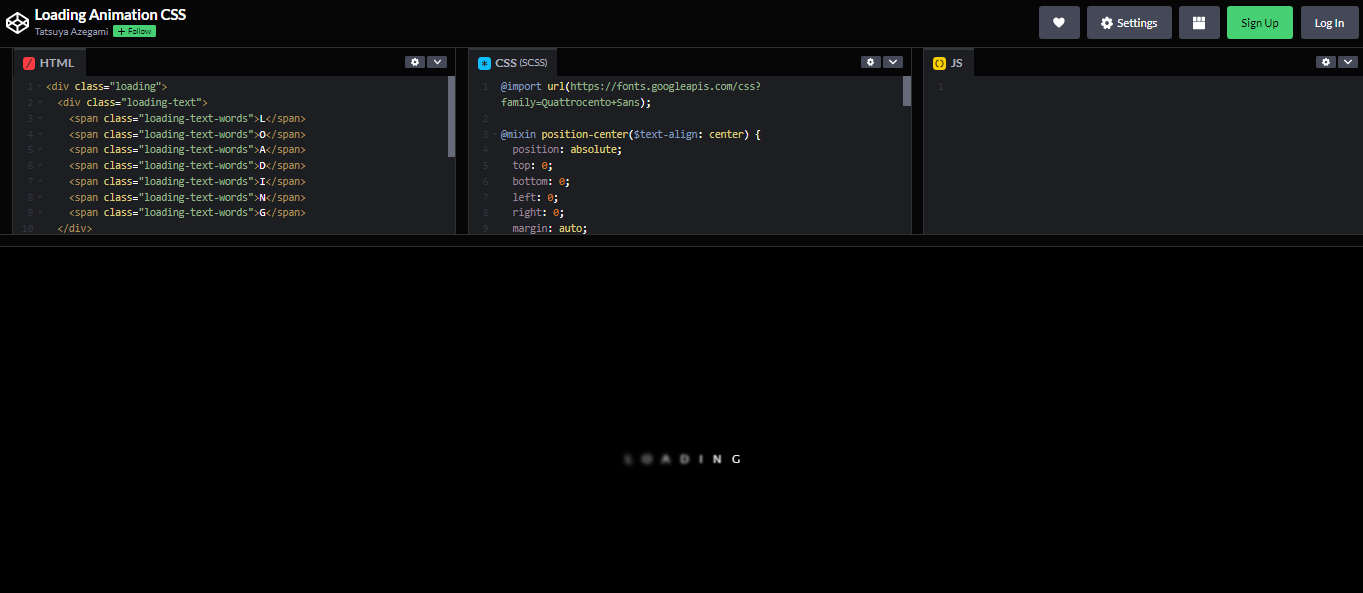Screen dimensions: 1363x593
Task: Click the red HTML panel icon
Action: pyautogui.click(x=29, y=63)
